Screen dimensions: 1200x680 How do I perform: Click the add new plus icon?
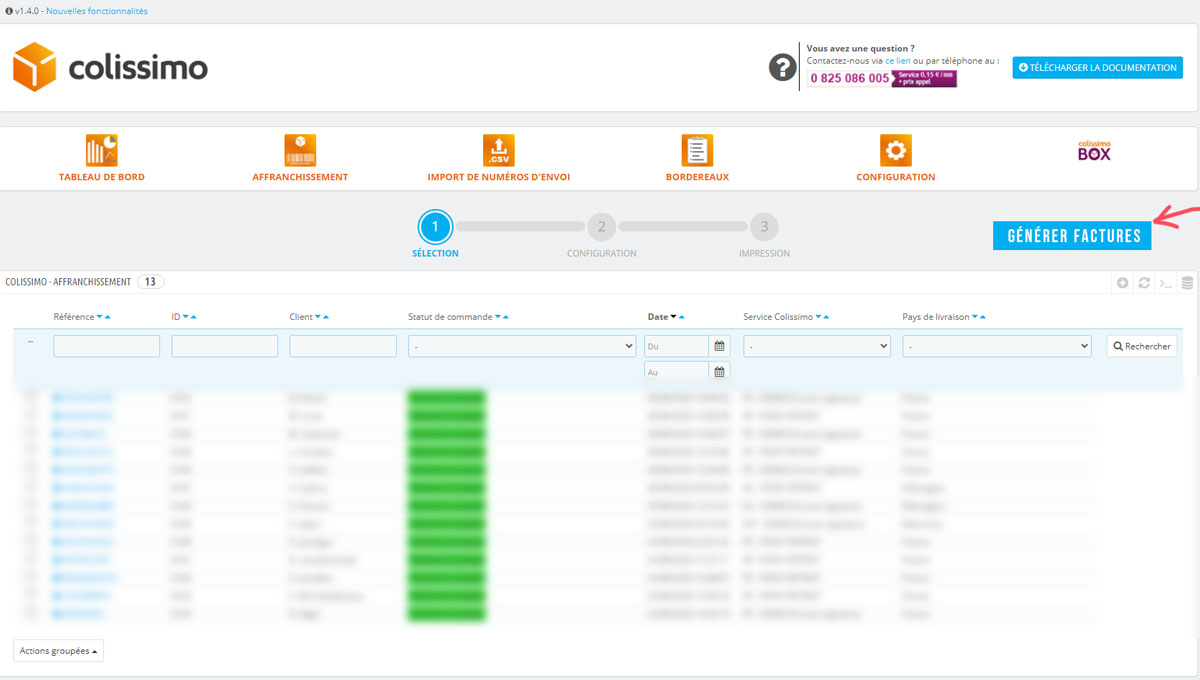coord(1123,283)
